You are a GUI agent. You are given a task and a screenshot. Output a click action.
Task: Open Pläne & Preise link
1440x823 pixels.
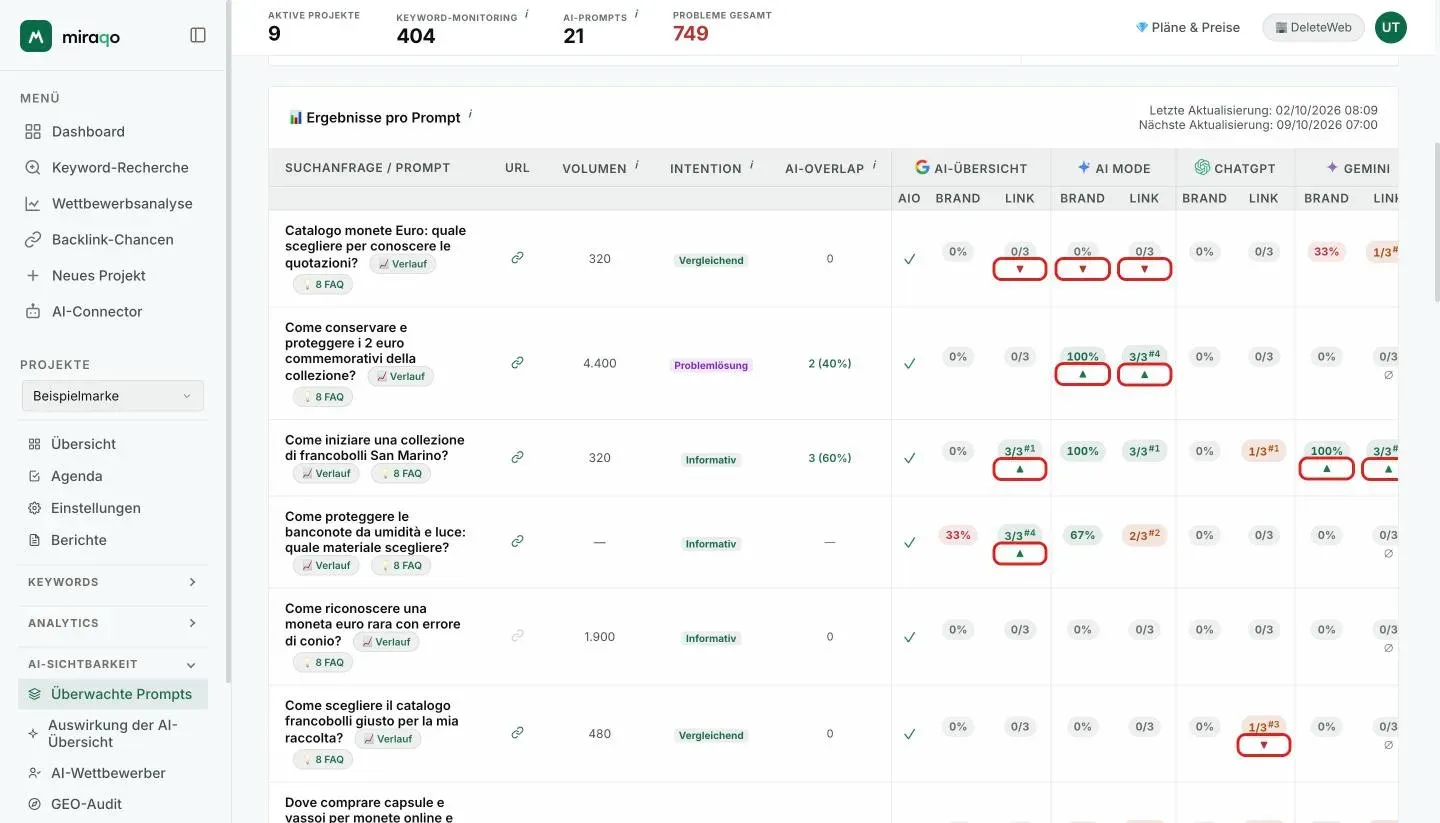coord(1188,27)
